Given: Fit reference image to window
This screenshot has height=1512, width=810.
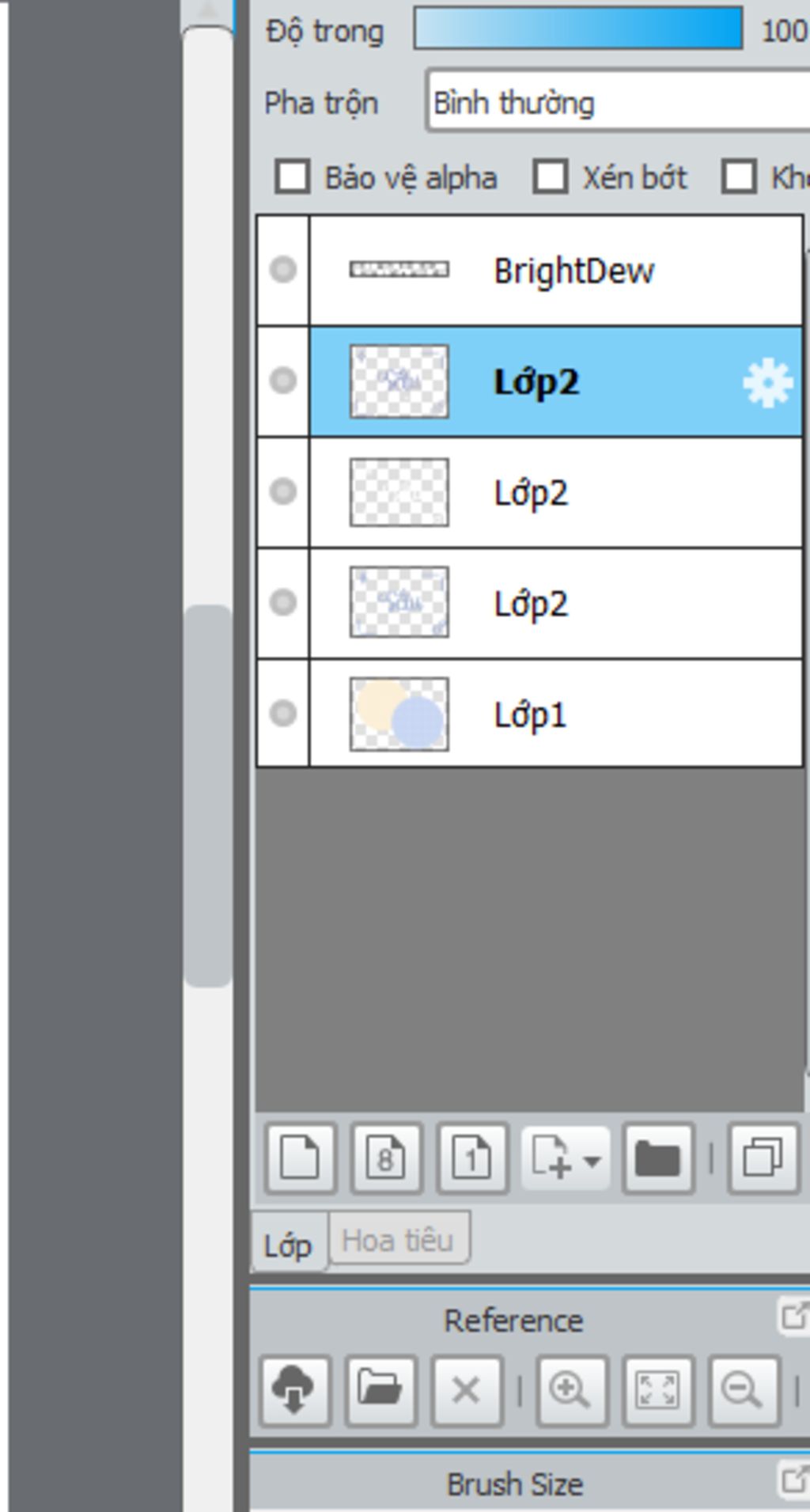Looking at the screenshot, I should click(657, 1390).
